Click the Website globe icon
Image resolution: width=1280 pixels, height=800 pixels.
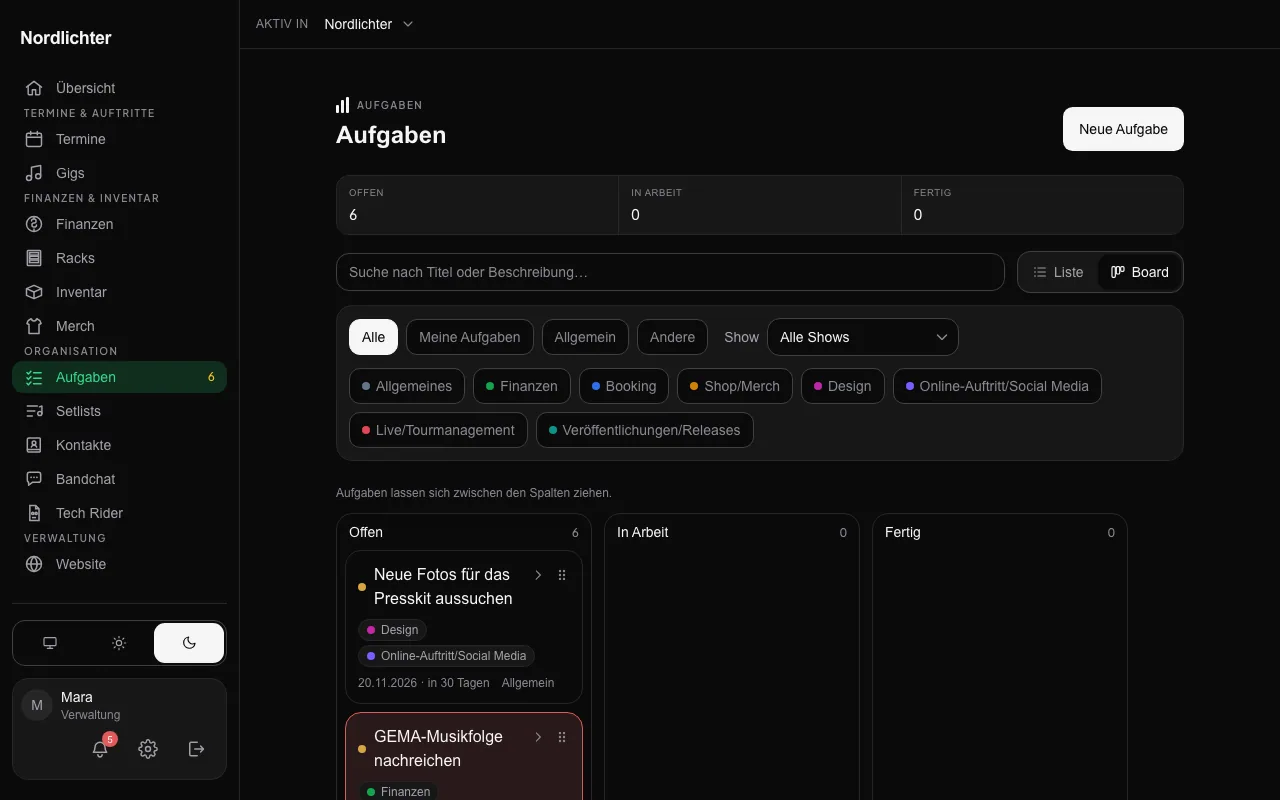(34, 564)
